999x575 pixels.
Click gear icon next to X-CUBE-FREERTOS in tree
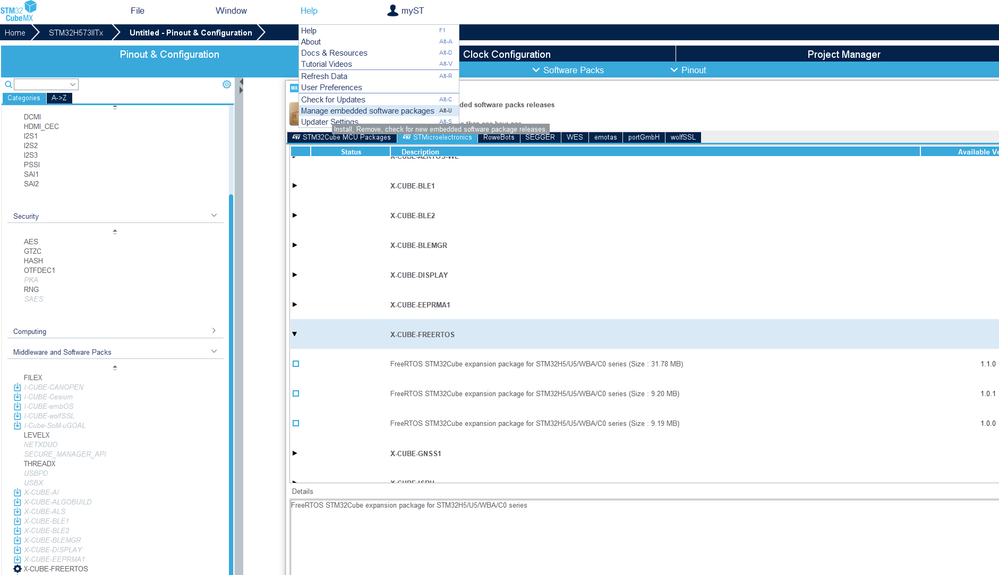click(17, 569)
